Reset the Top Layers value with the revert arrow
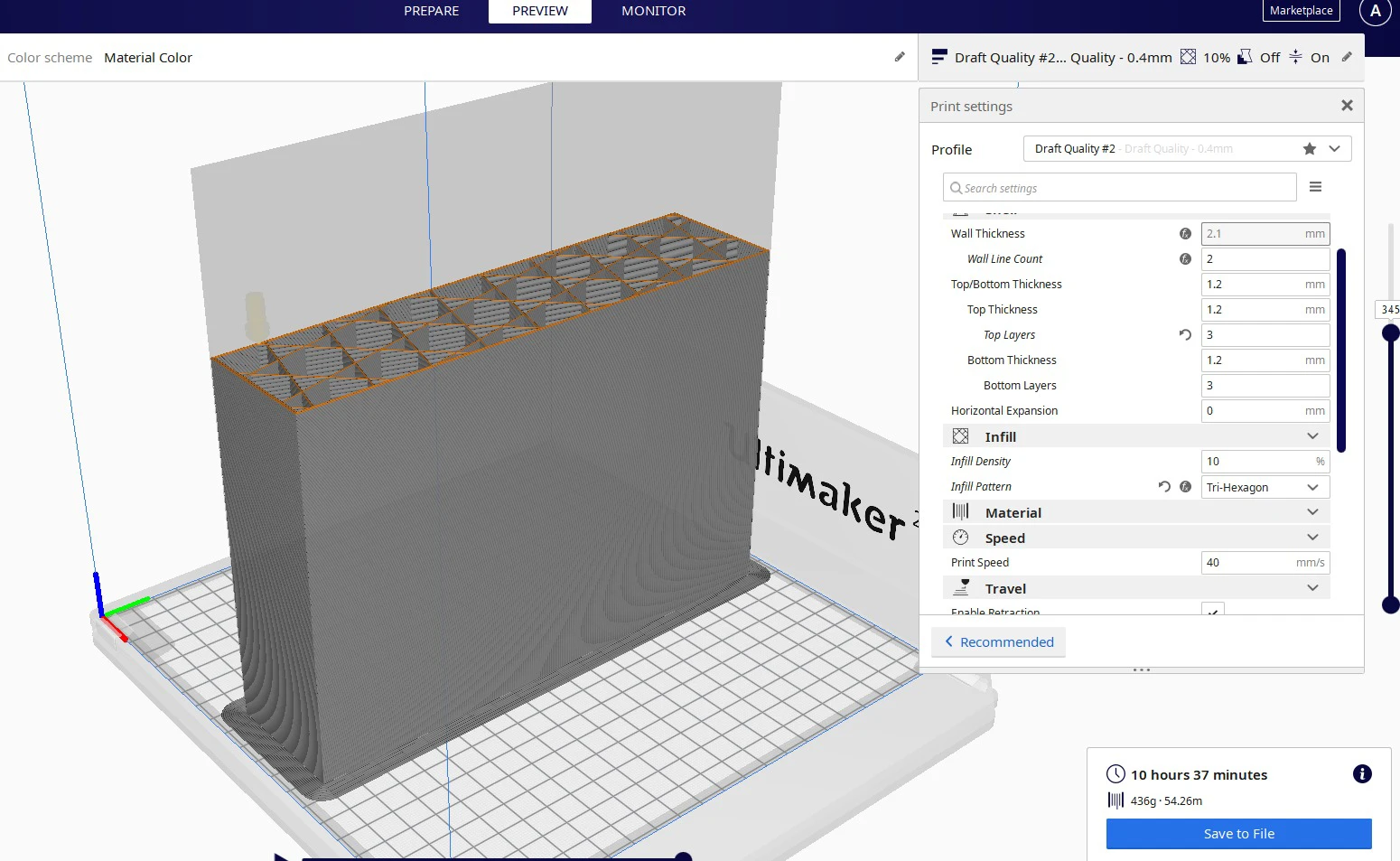The image size is (1400, 861). (1185, 335)
